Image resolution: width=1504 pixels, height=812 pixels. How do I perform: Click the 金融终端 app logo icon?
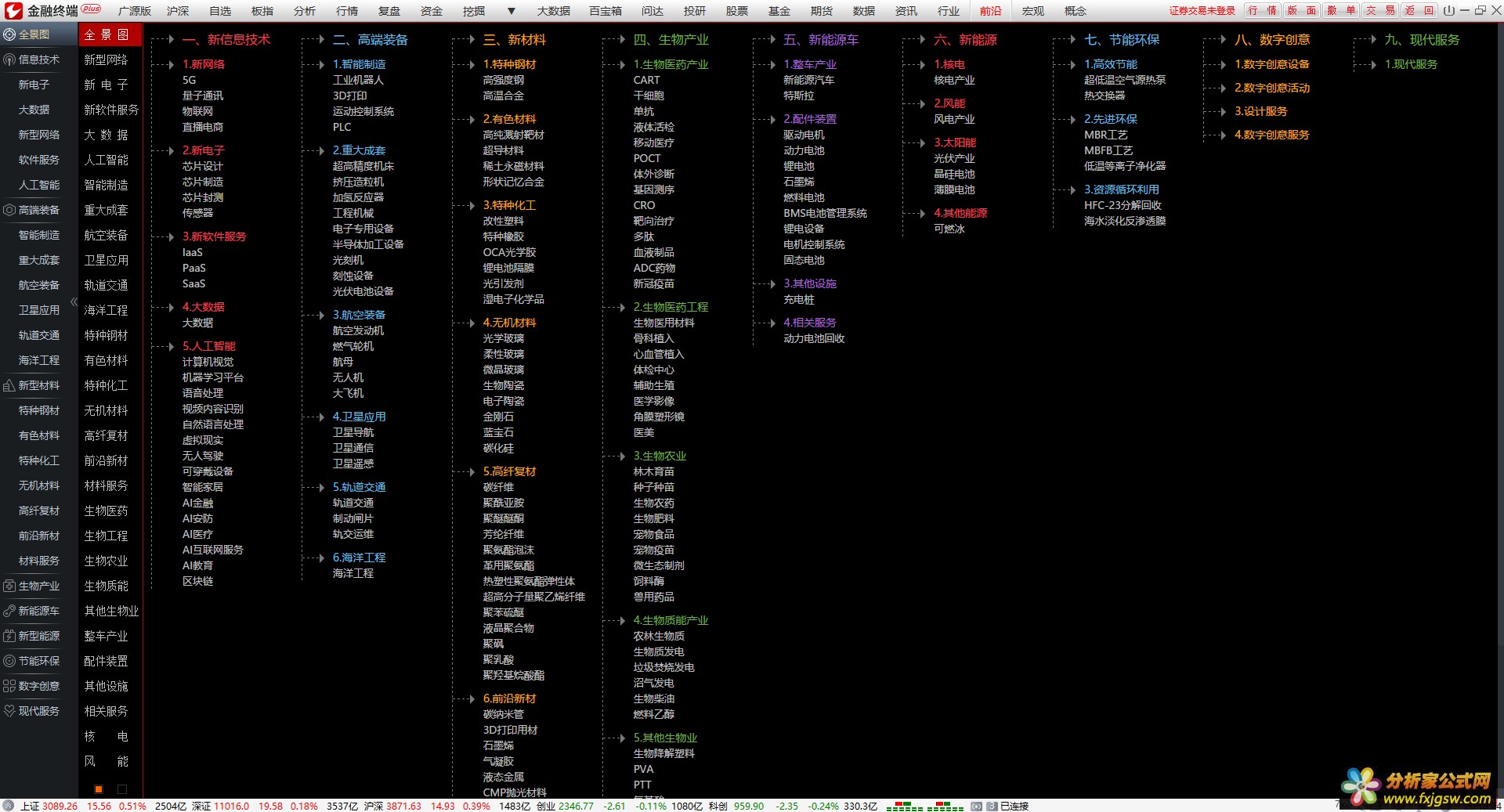point(14,10)
